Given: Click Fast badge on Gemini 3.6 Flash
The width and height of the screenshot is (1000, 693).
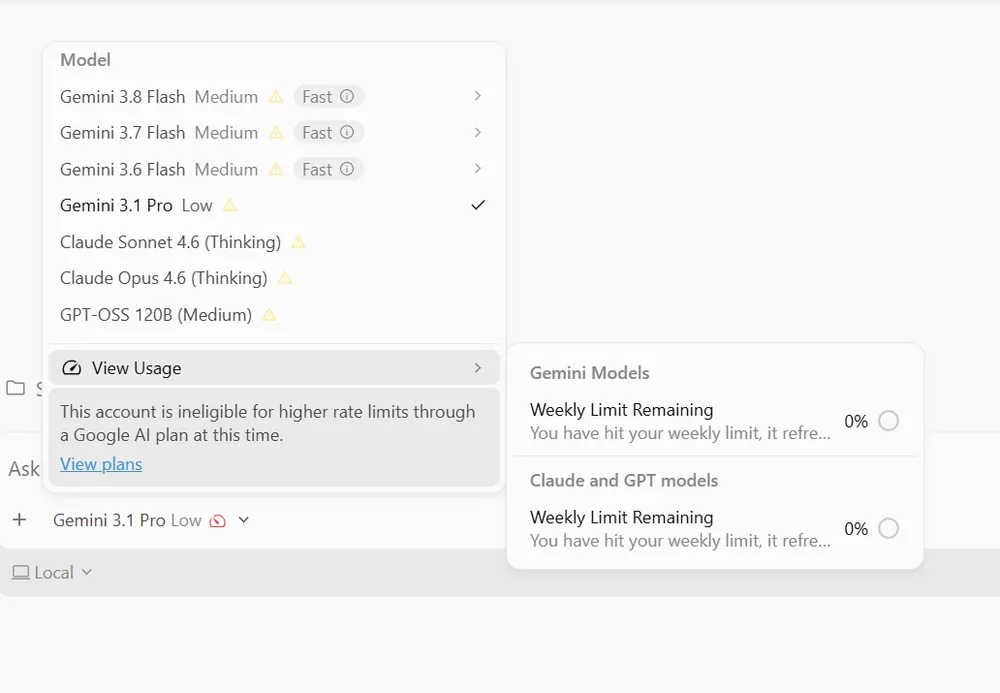Looking at the screenshot, I should click(x=328, y=169).
